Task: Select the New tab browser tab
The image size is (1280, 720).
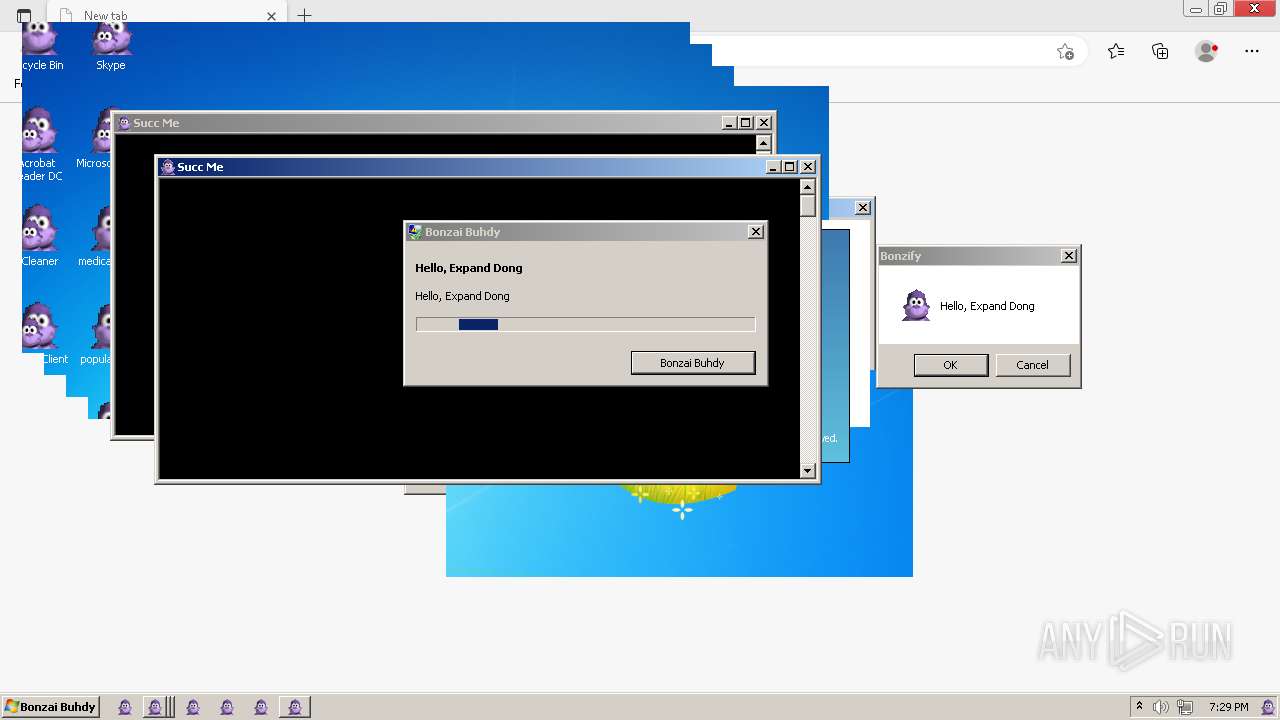Action: 167,15
